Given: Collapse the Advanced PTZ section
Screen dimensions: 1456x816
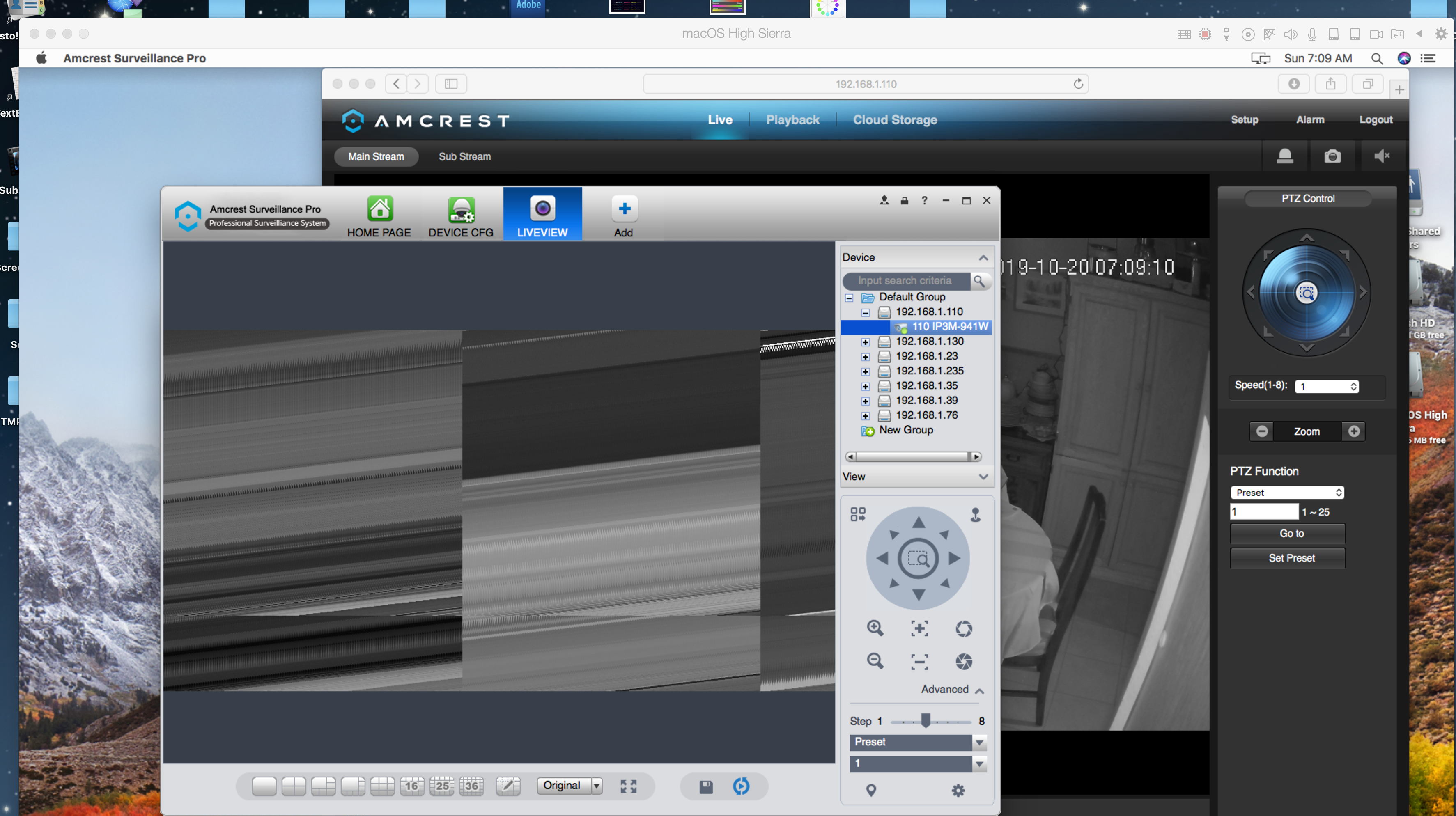Looking at the screenshot, I should click(x=980, y=690).
